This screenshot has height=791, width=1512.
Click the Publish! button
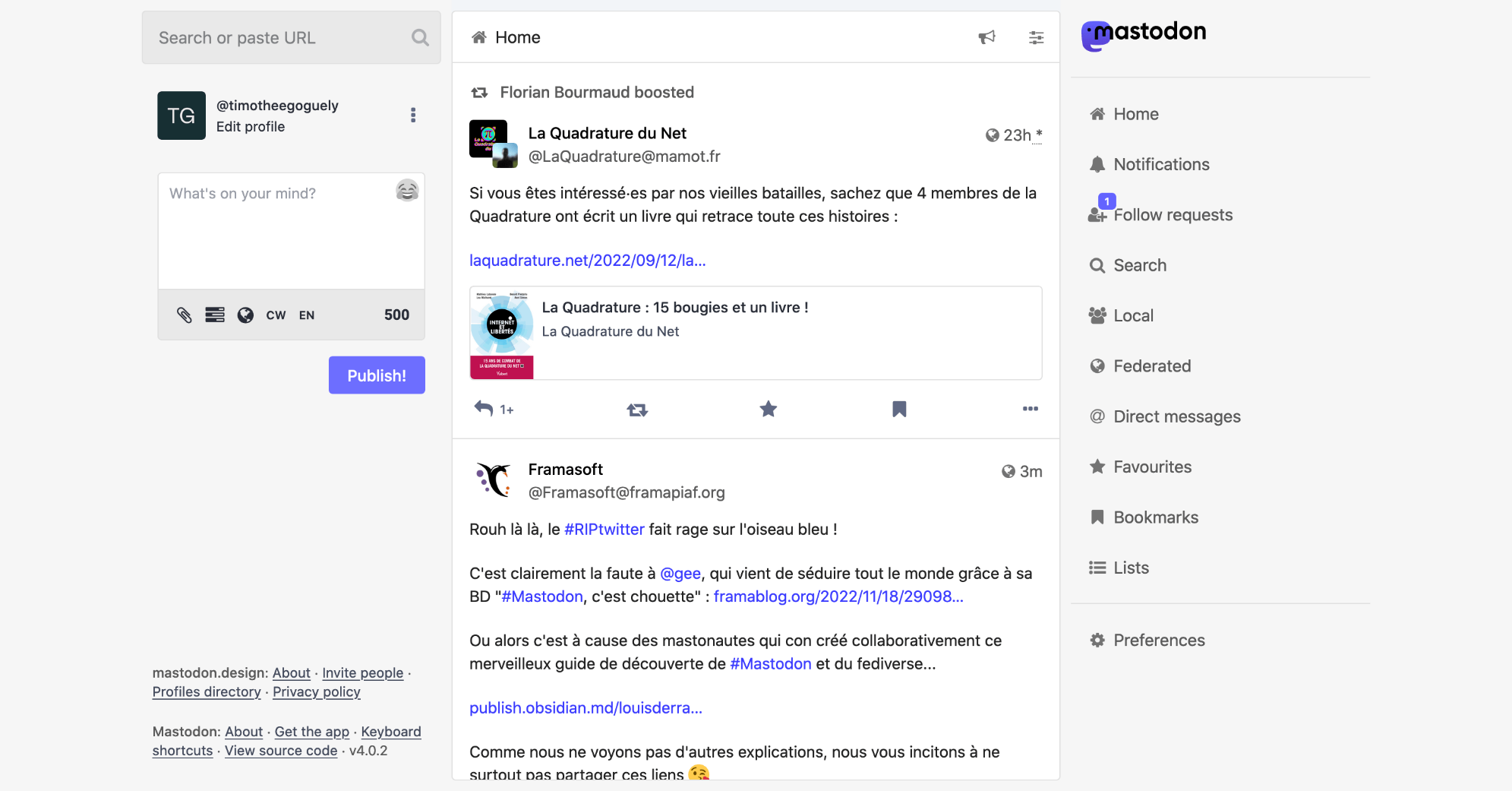377,375
